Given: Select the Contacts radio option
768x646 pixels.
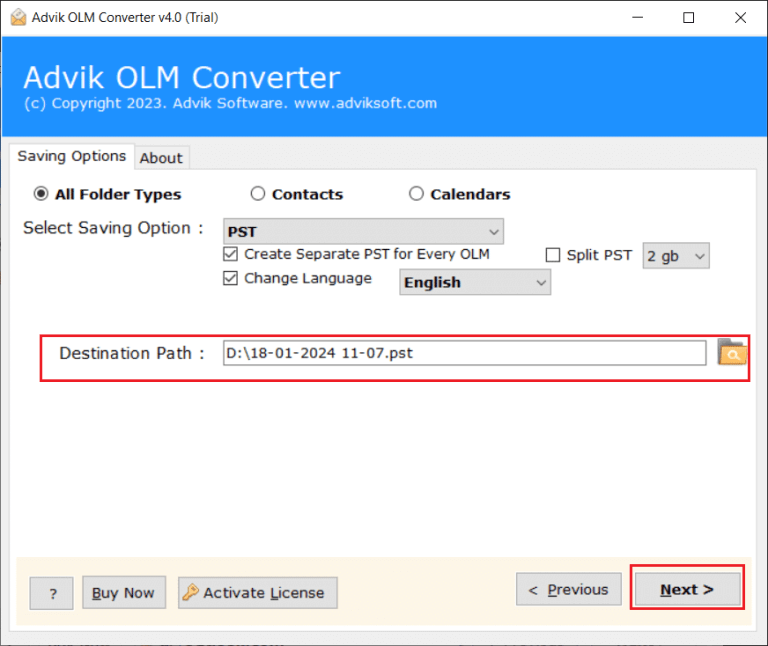Looking at the screenshot, I should point(258,194).
